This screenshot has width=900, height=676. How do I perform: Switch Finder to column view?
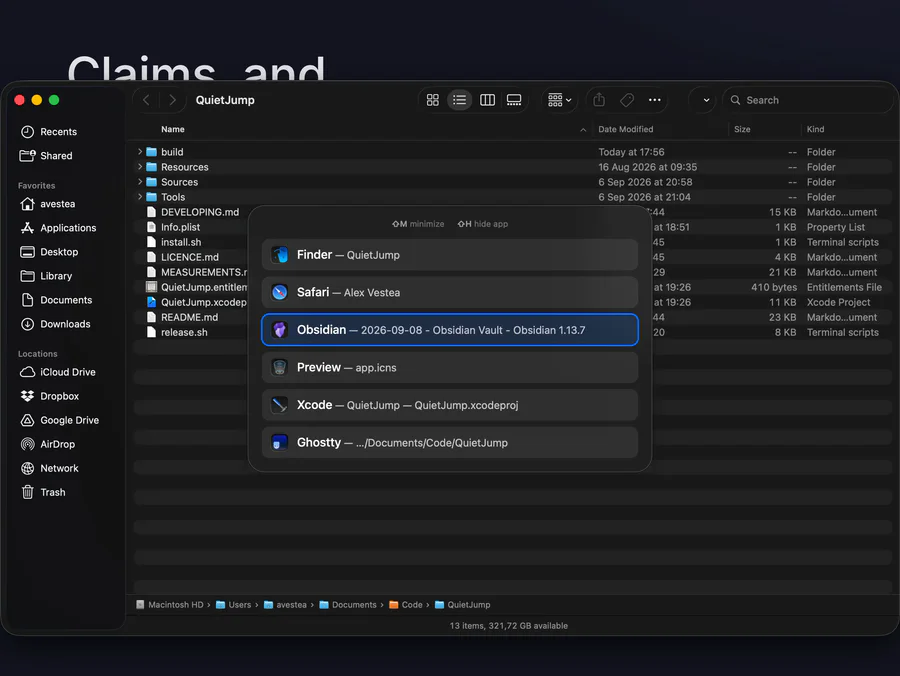pyautogui.click(x=487, y=100)
